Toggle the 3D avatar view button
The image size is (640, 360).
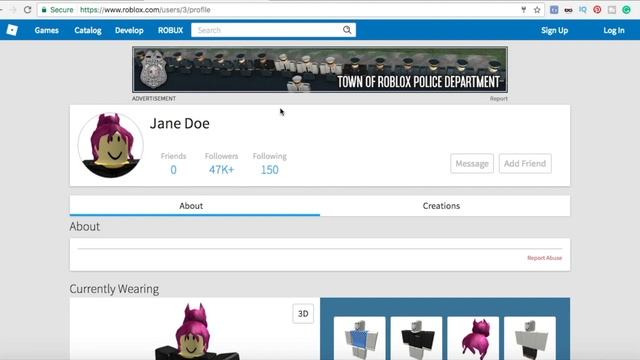pyautogui.click(x=303, y=313)
